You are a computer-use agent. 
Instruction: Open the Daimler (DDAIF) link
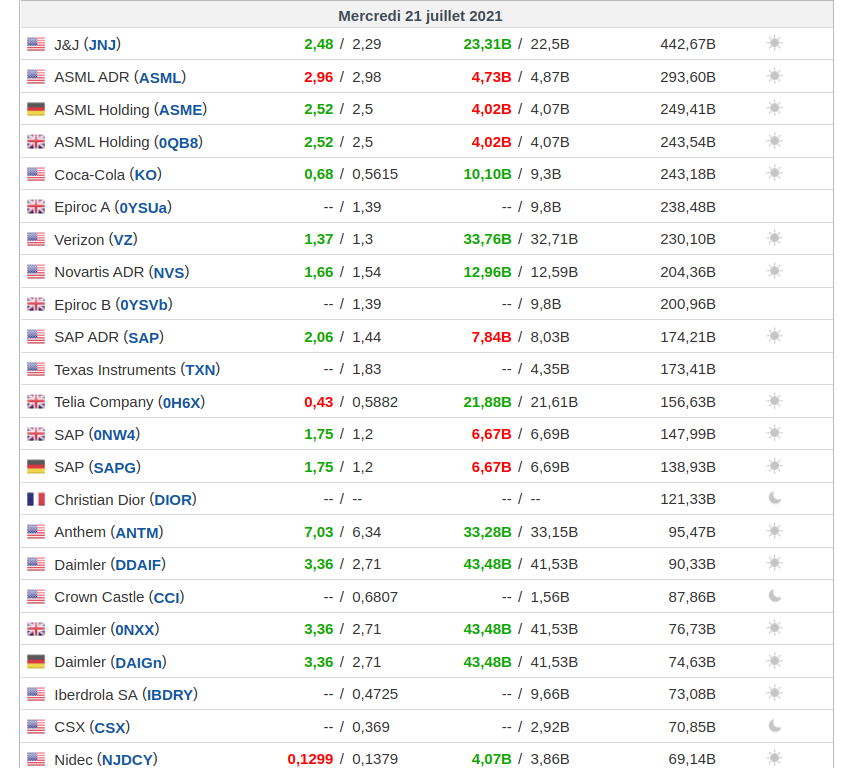tap(138, 565)
